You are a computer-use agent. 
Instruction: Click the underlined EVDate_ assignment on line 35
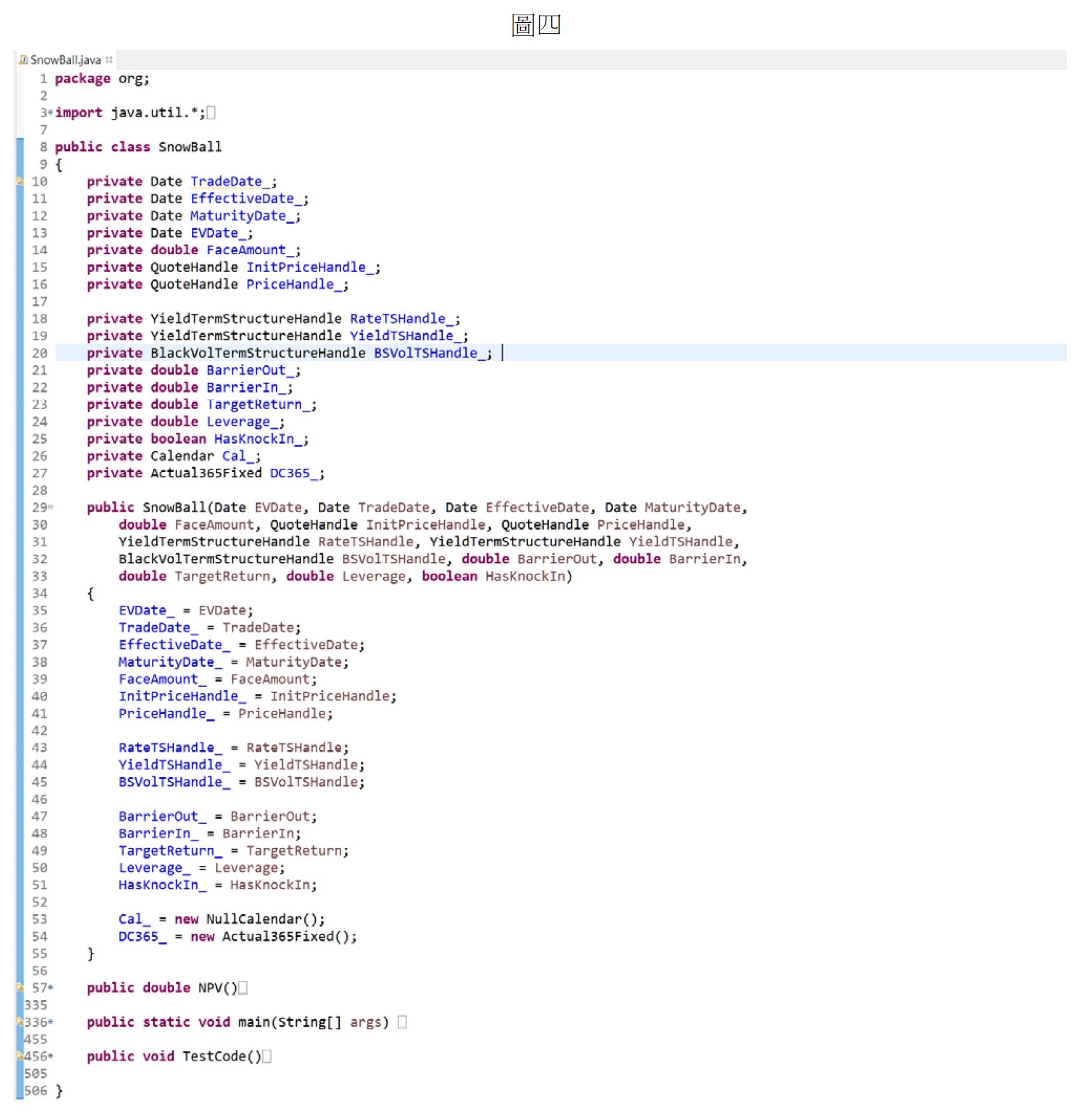[144, 611]
